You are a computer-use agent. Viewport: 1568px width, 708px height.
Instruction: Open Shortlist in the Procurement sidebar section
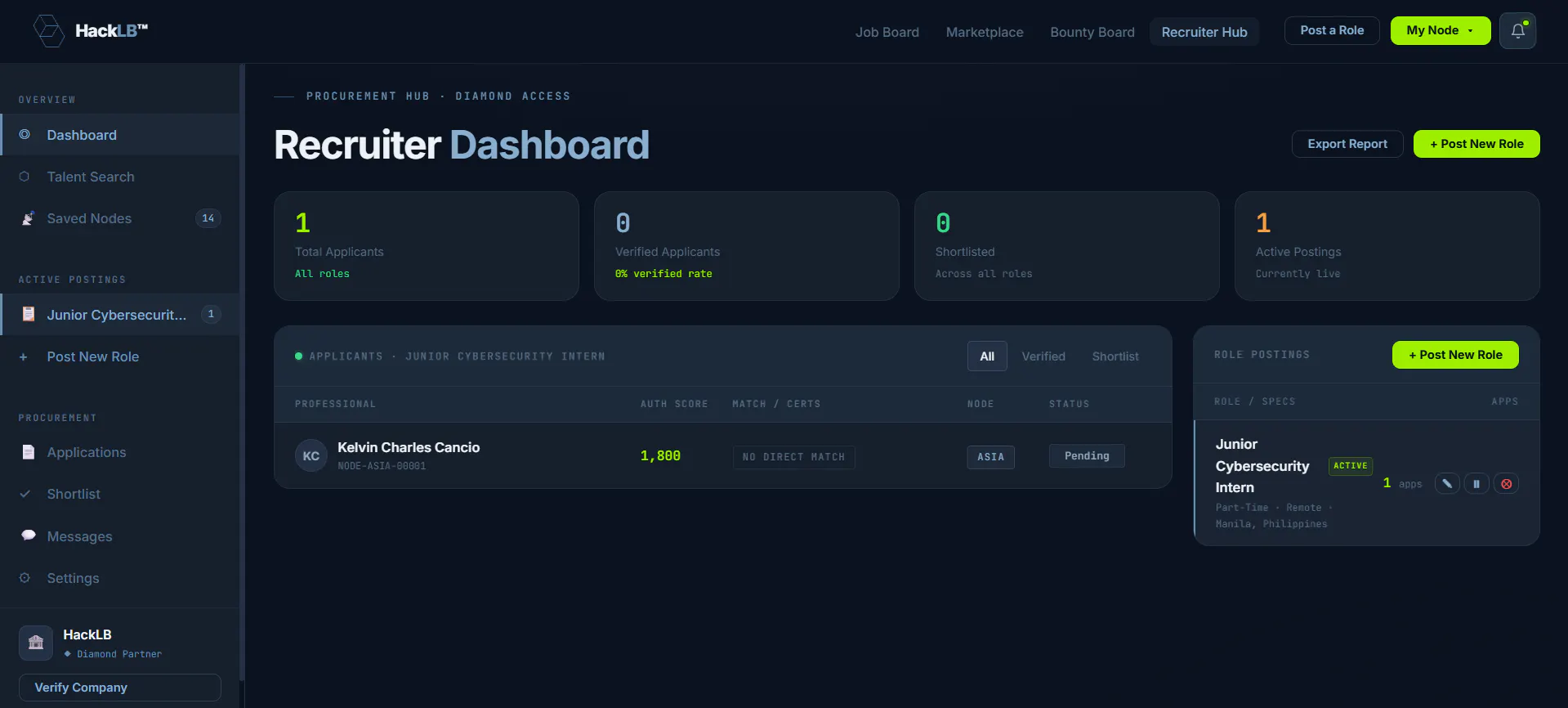(119, 494)
